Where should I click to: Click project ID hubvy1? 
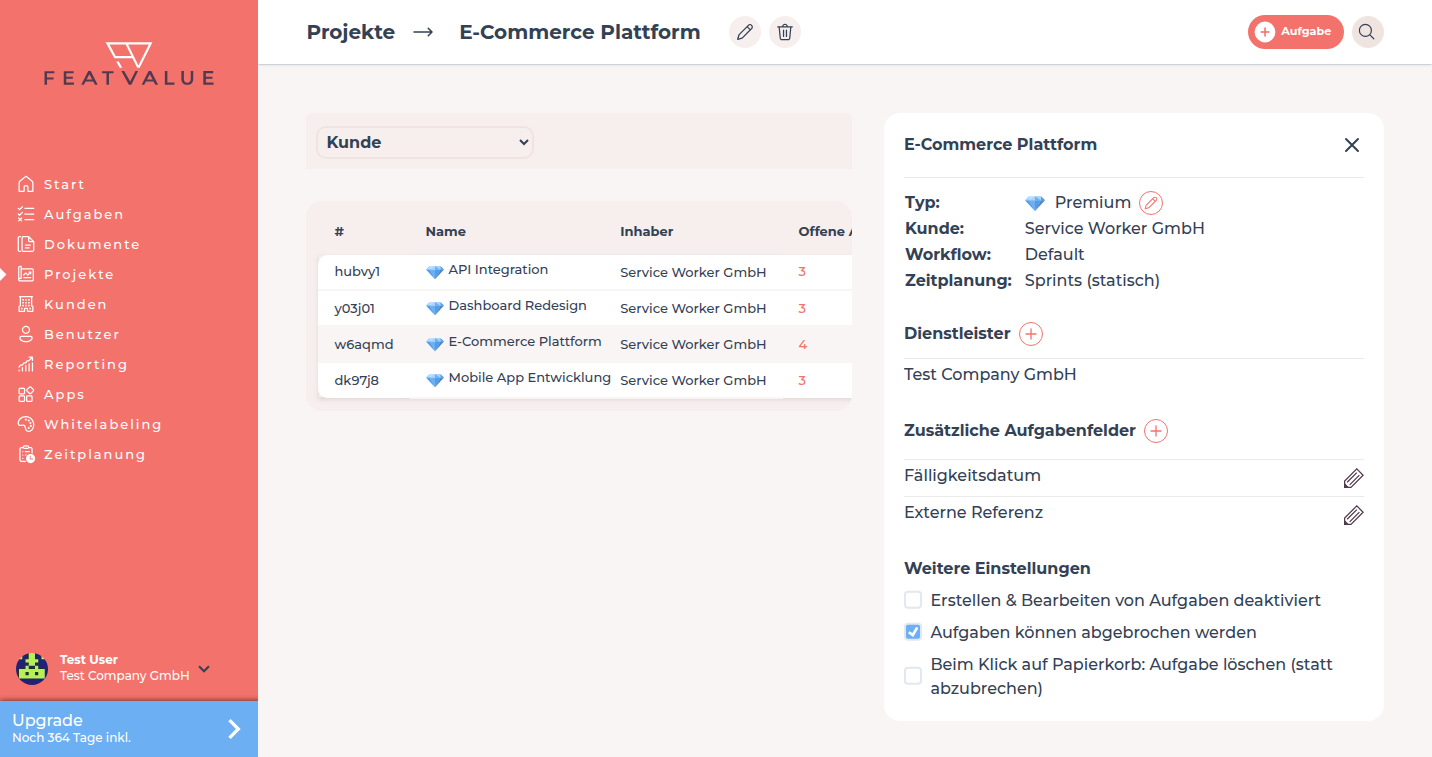click(357, 272)
